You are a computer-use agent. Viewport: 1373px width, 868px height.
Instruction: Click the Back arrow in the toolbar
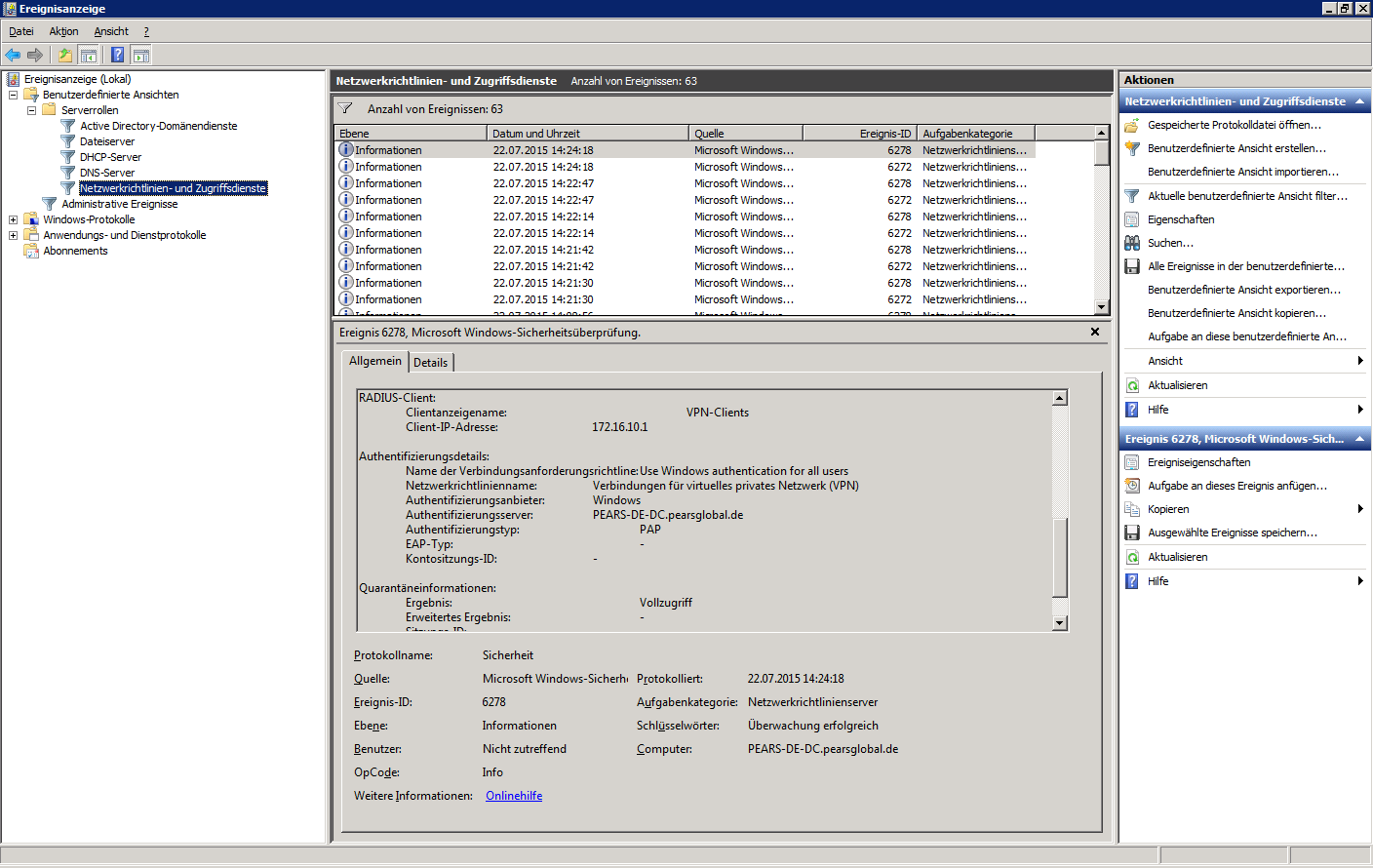[13, 56]
